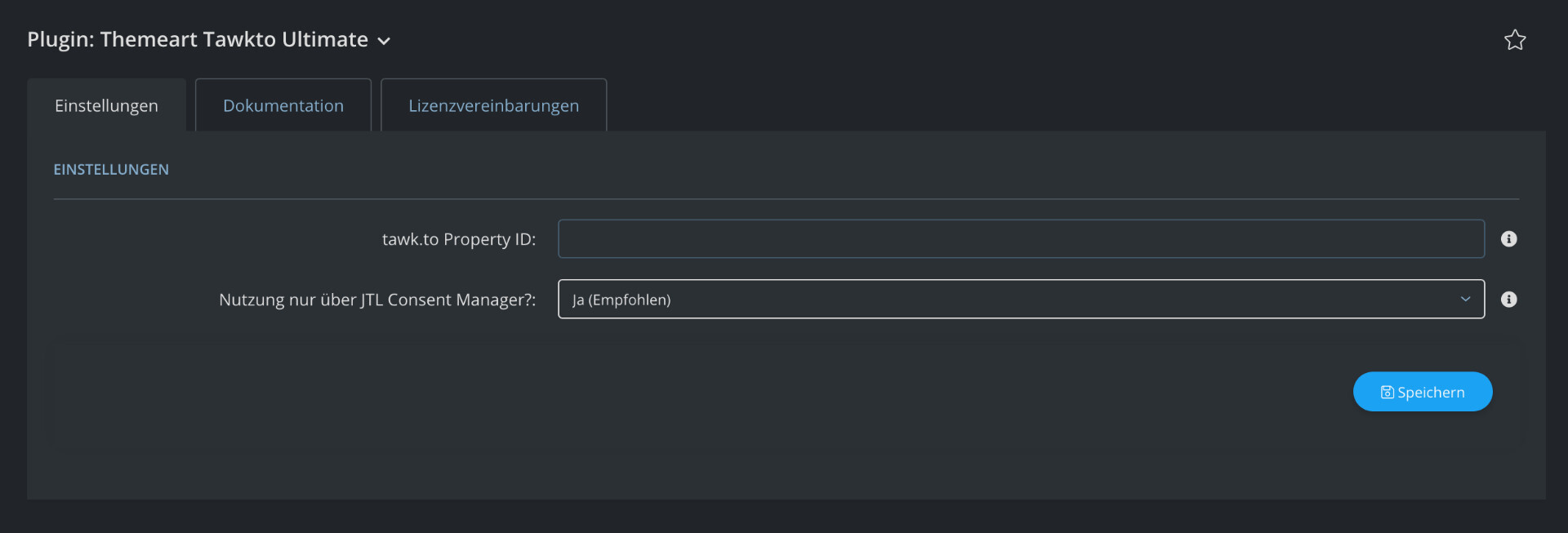
Task: Go to the Lizenzvereinbarungen tab
Action: (493, 105)
